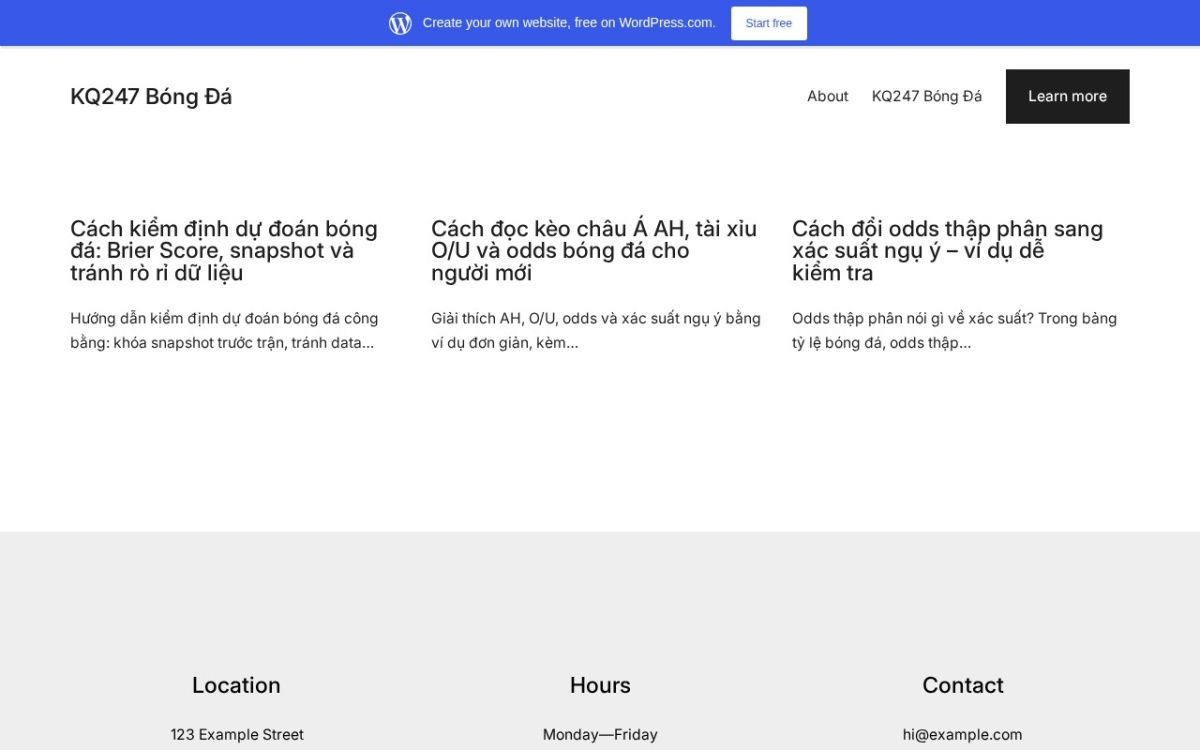The height and width of the screenshot is (750, 1200).
Task: Click 'Create your own website' banner text
Action: (x=569, y=23)
